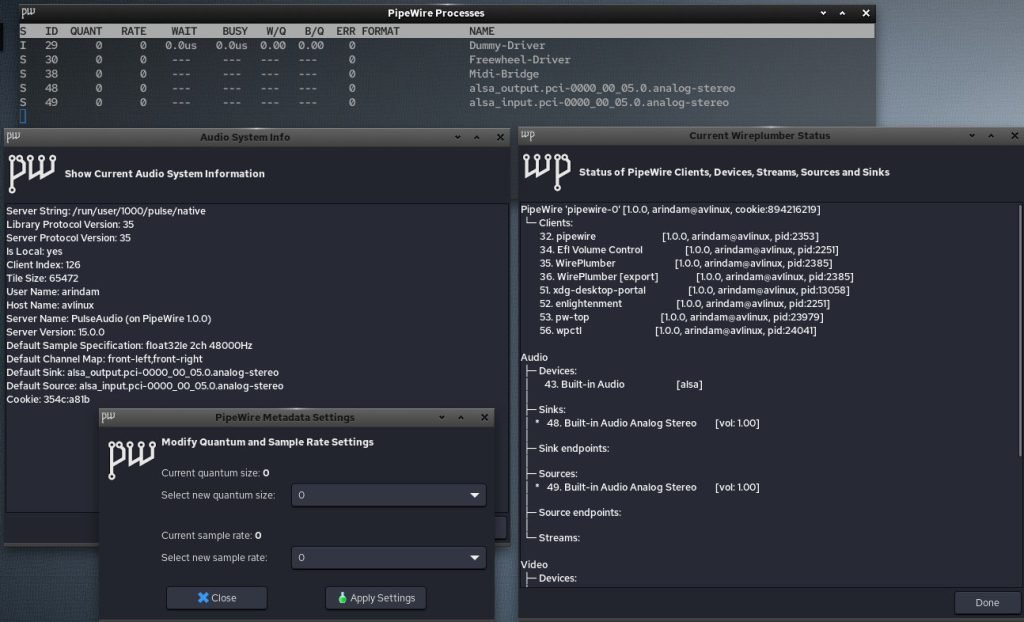Click the 'Default Sink' line in Audio System Info
Viewport: 1024px width, 622px height.
(142, 372)
